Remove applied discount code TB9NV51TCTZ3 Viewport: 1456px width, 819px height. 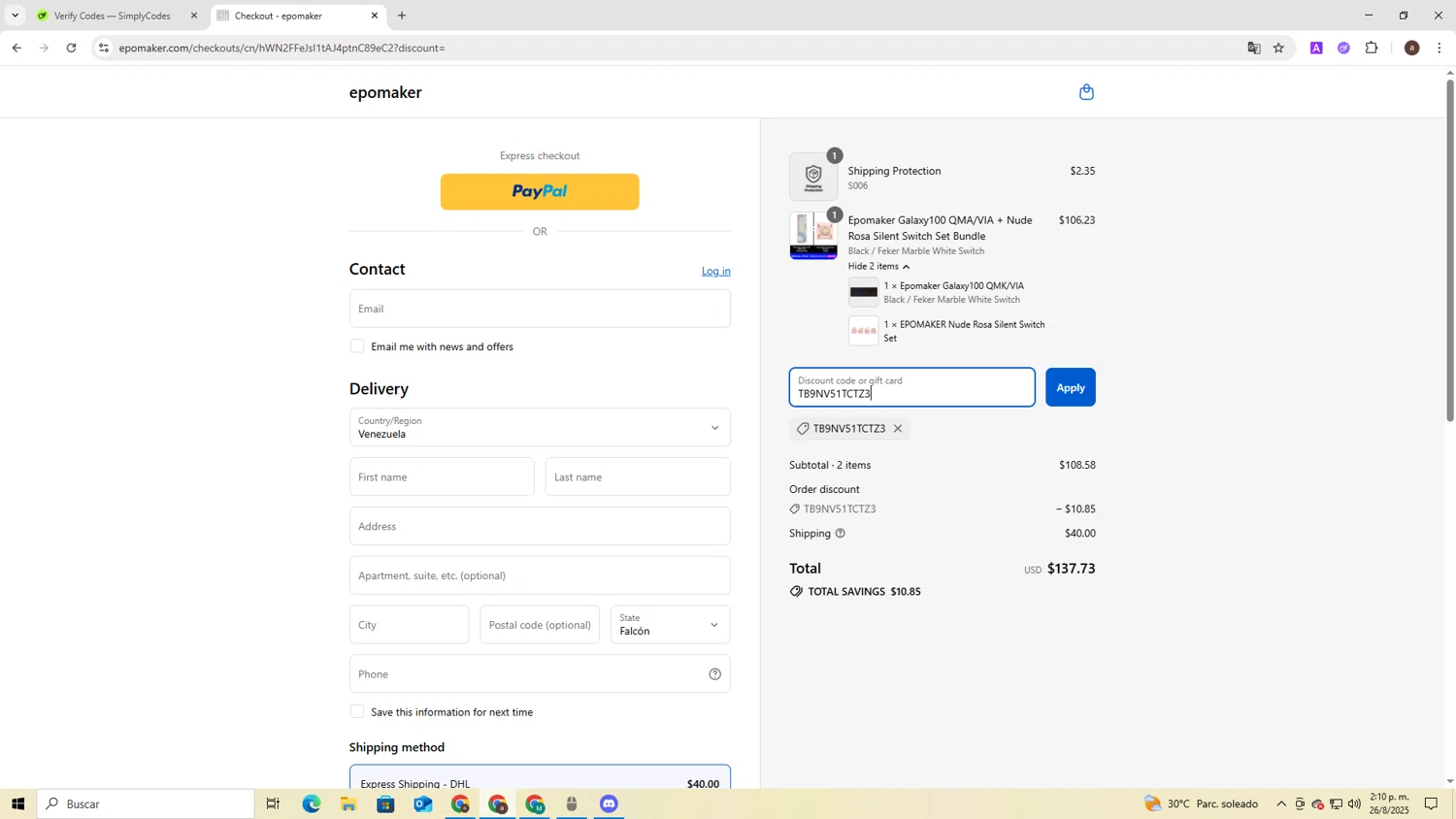[898, 429]
